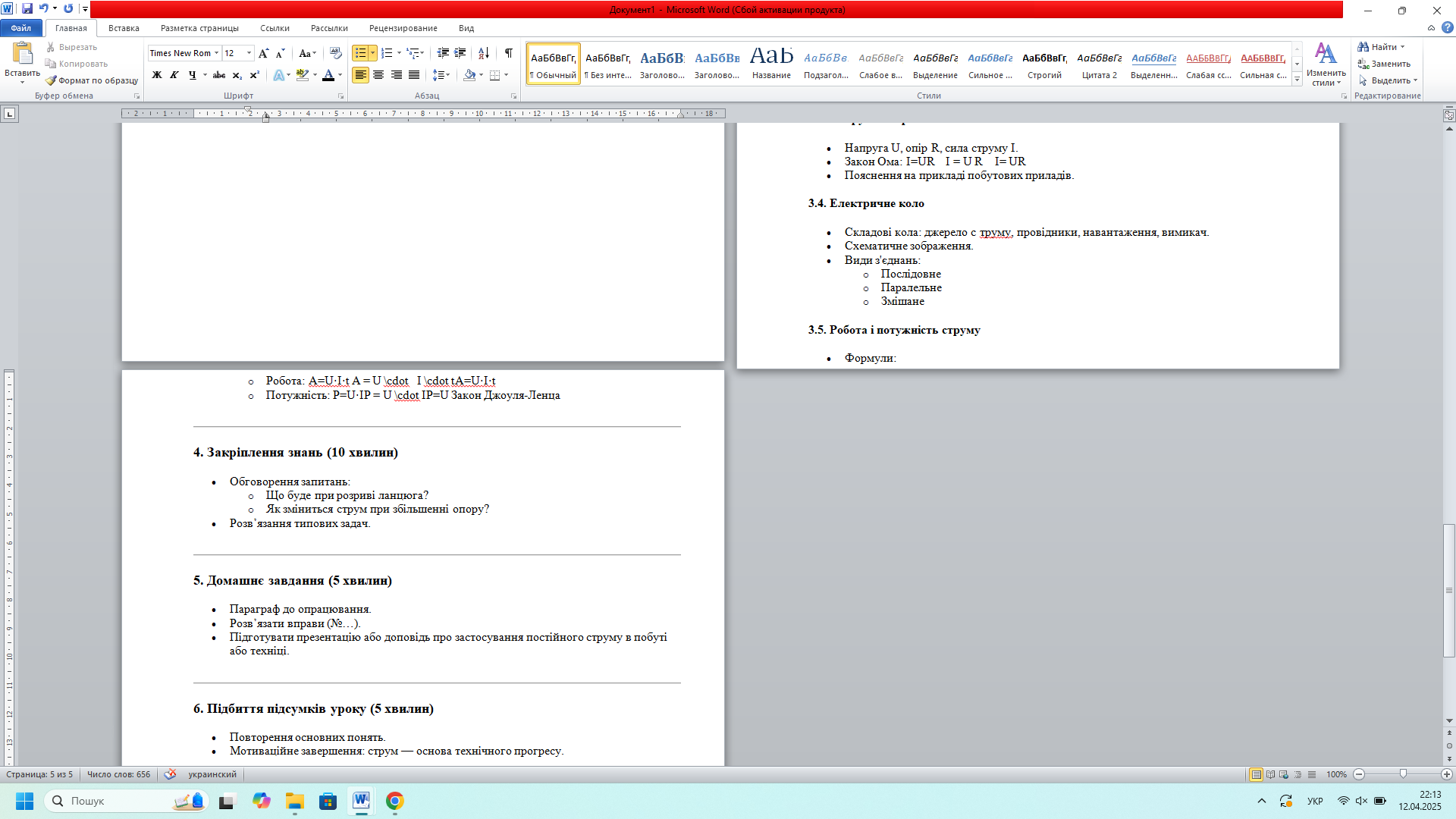Screen dimensions: 1456x819
Task: Increase paragraph indent
Action: coord(460,53)
